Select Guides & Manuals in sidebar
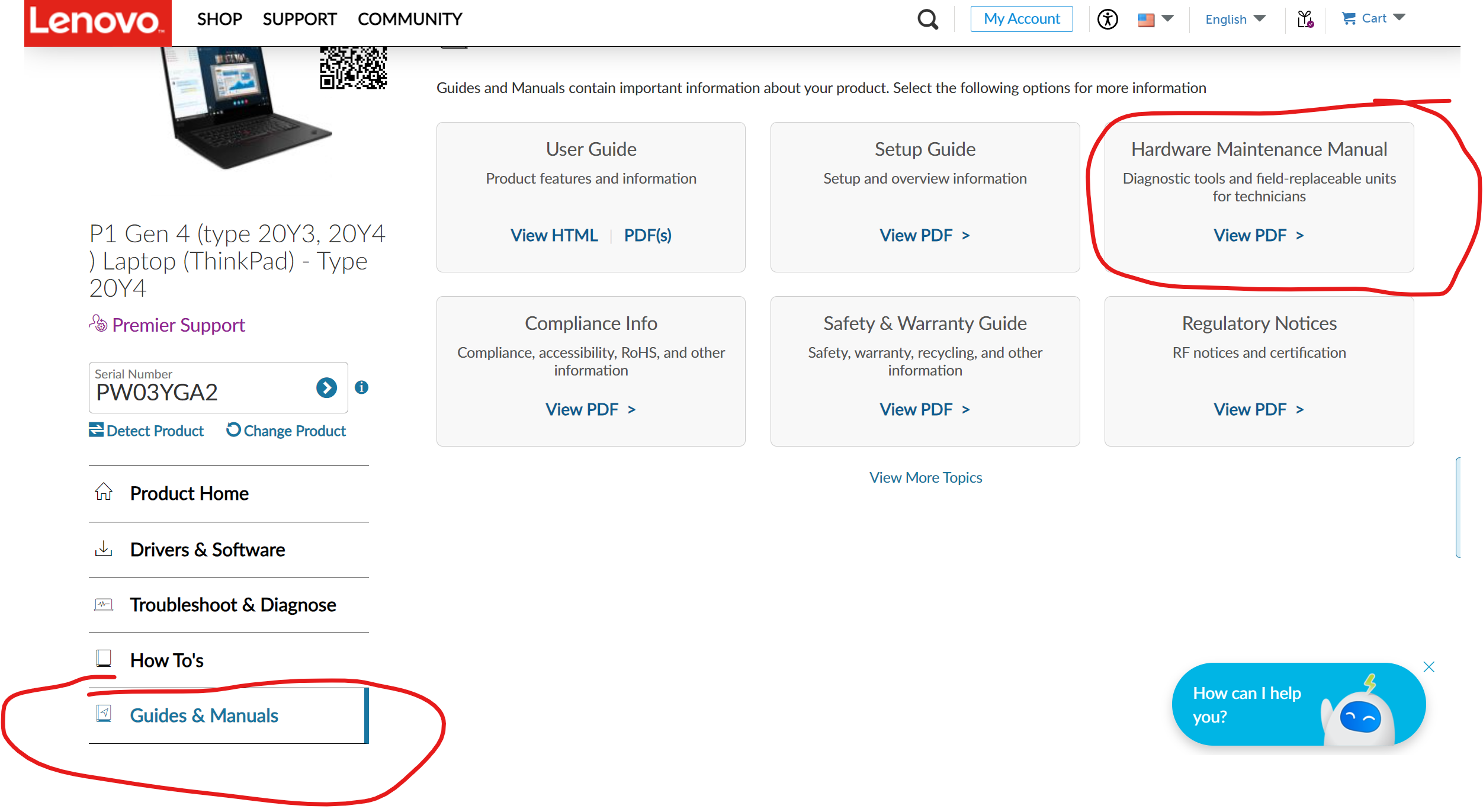1483x812 pixels. (204, 715)
